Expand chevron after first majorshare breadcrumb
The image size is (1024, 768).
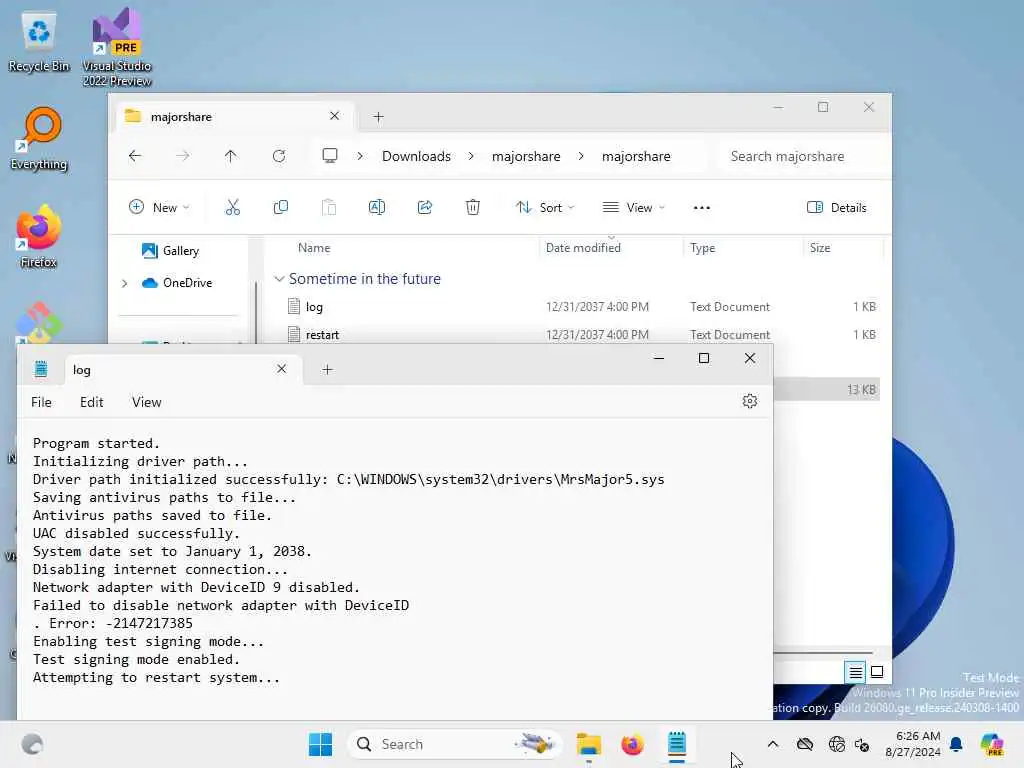click(x=581, y=156)
